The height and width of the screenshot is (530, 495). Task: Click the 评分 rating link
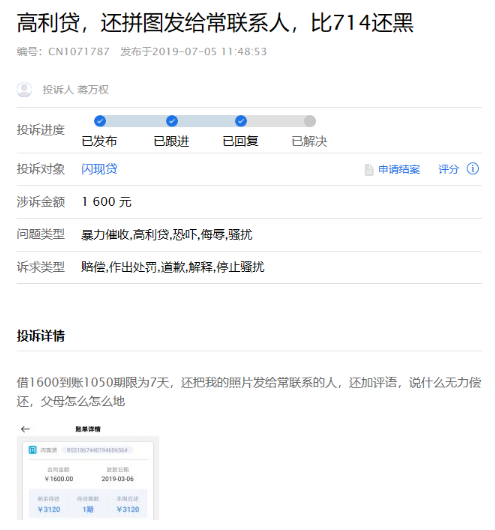(448, 169)
